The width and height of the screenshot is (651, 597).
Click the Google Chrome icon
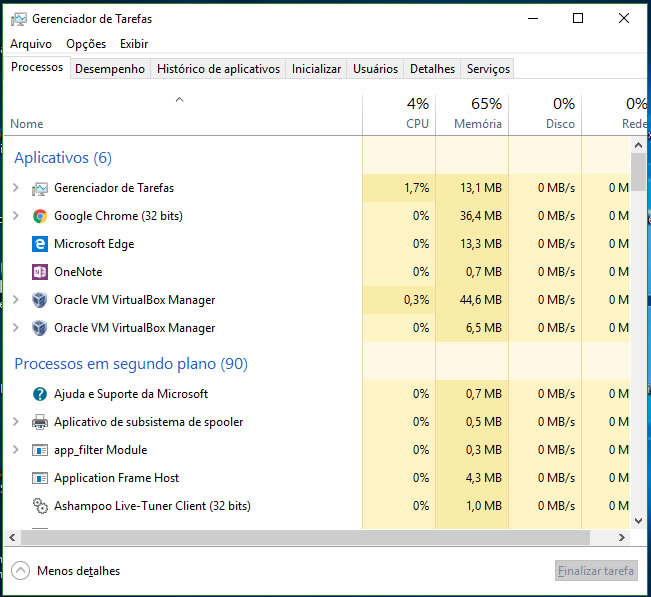[x=40, y=216]
